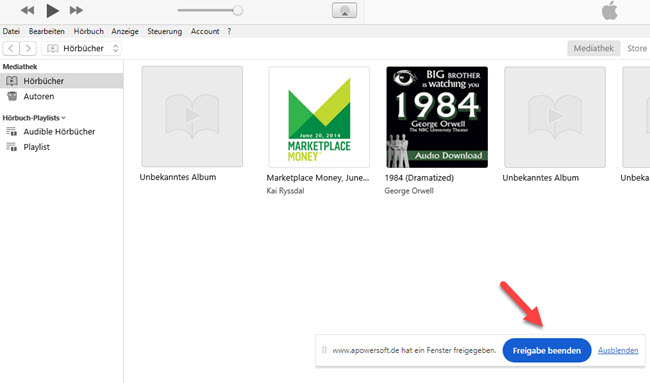Collapse the Hörbuch-Playlists section chevron
Viewport: 650px width, 383px height.
63,118
